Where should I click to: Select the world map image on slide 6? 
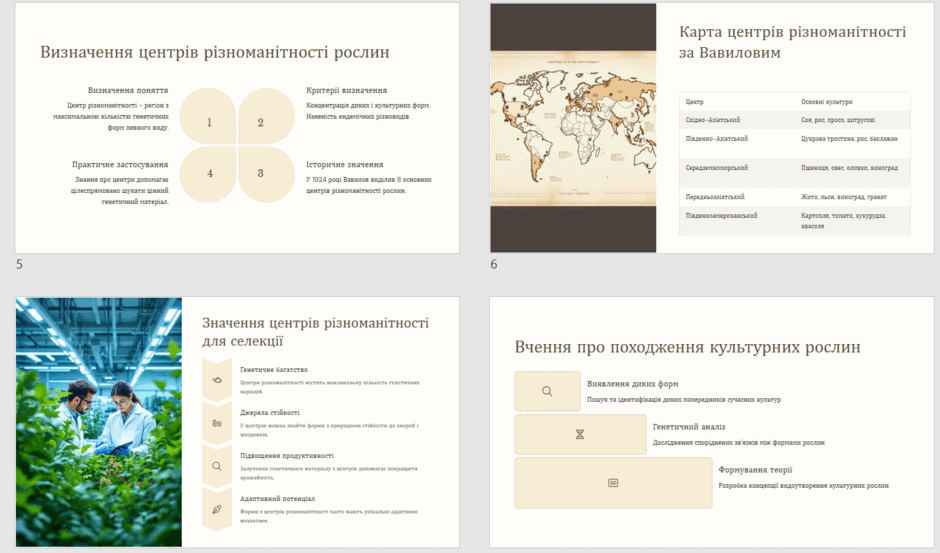tap(573, 128)
